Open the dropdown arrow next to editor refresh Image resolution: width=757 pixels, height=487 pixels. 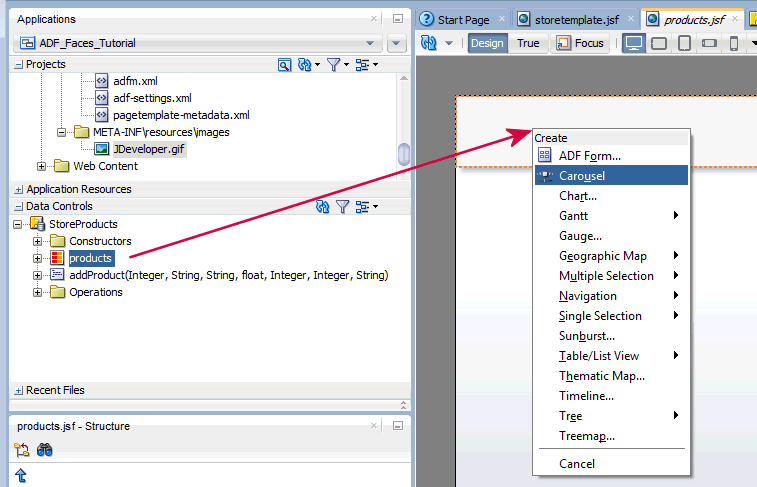pyautogui.click(x=449, y=43)
